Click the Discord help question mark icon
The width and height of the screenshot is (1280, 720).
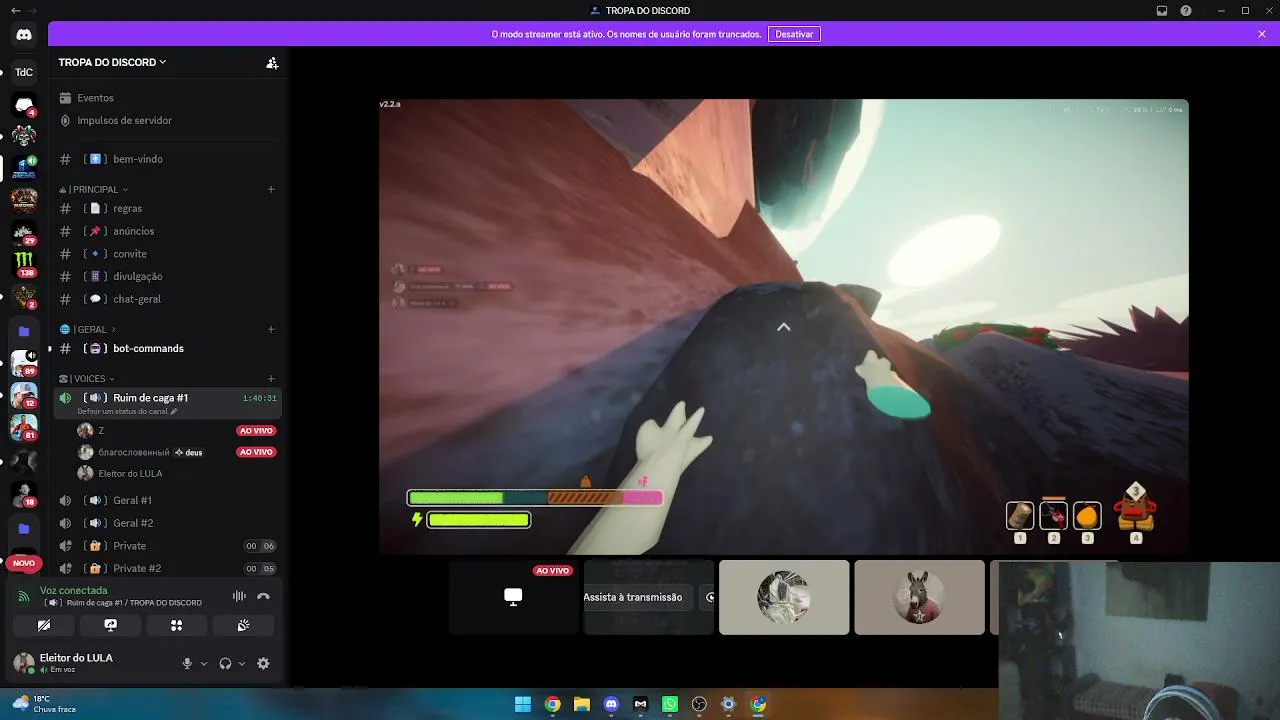[1186, 11]
